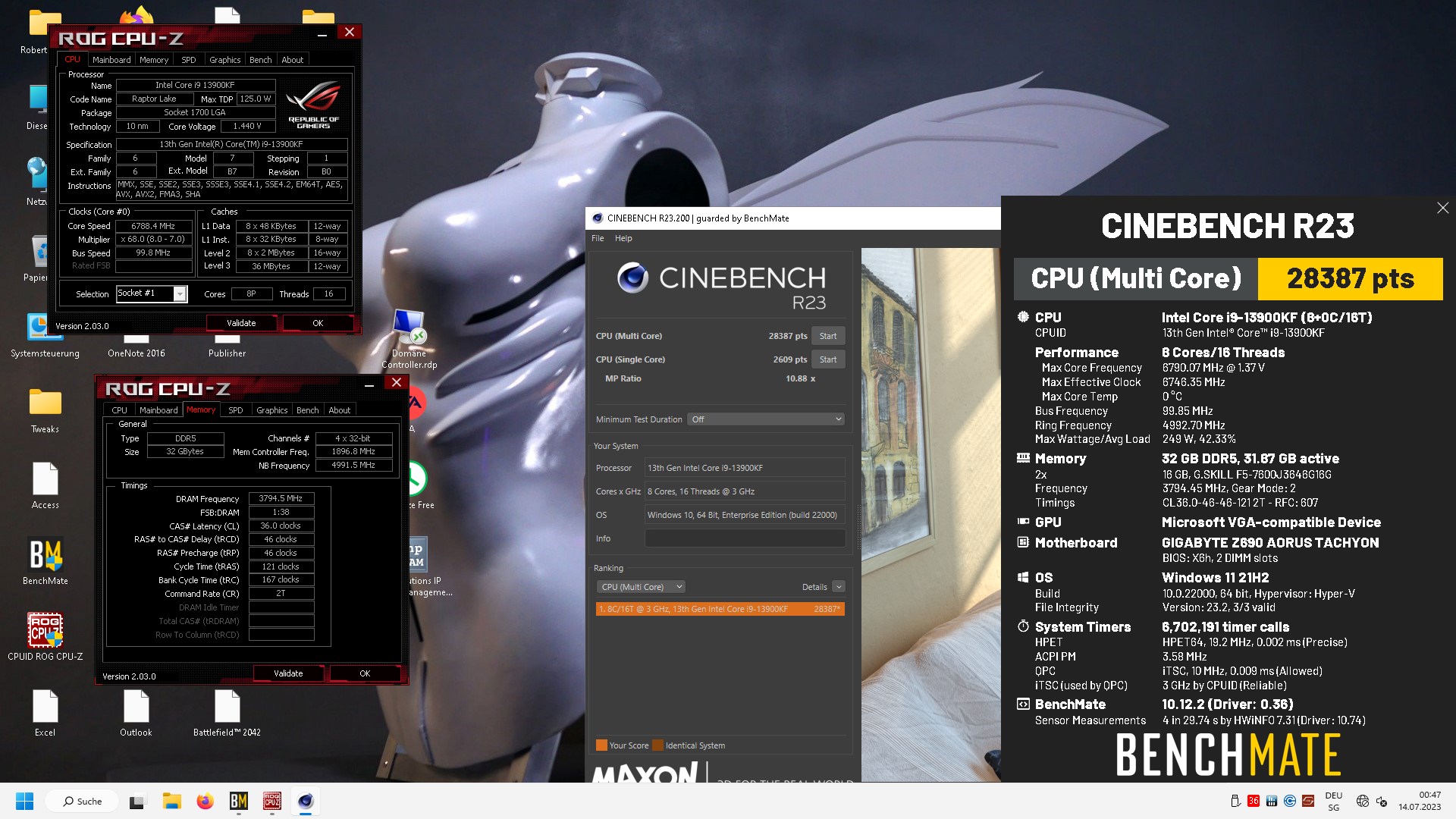Click the 28387 pts score banner
The width and height of the screenshot is (1456, 819).
(x=1350, y=279)
